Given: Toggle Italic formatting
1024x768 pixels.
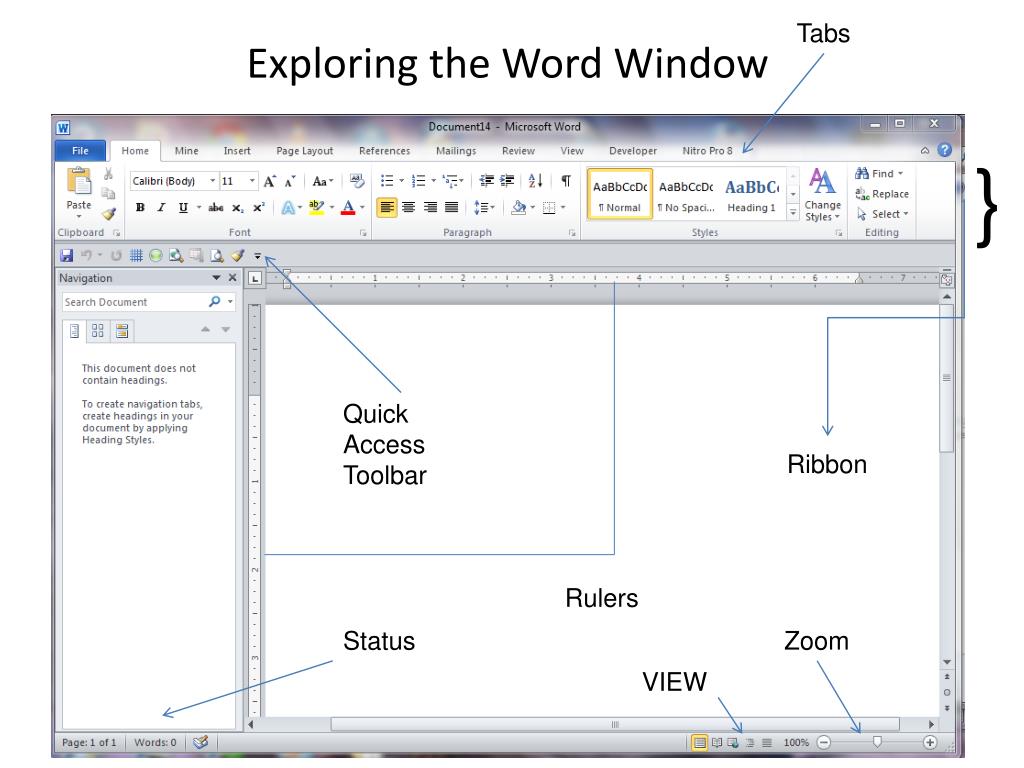Looking at the screenshot, I should point(161,208).
